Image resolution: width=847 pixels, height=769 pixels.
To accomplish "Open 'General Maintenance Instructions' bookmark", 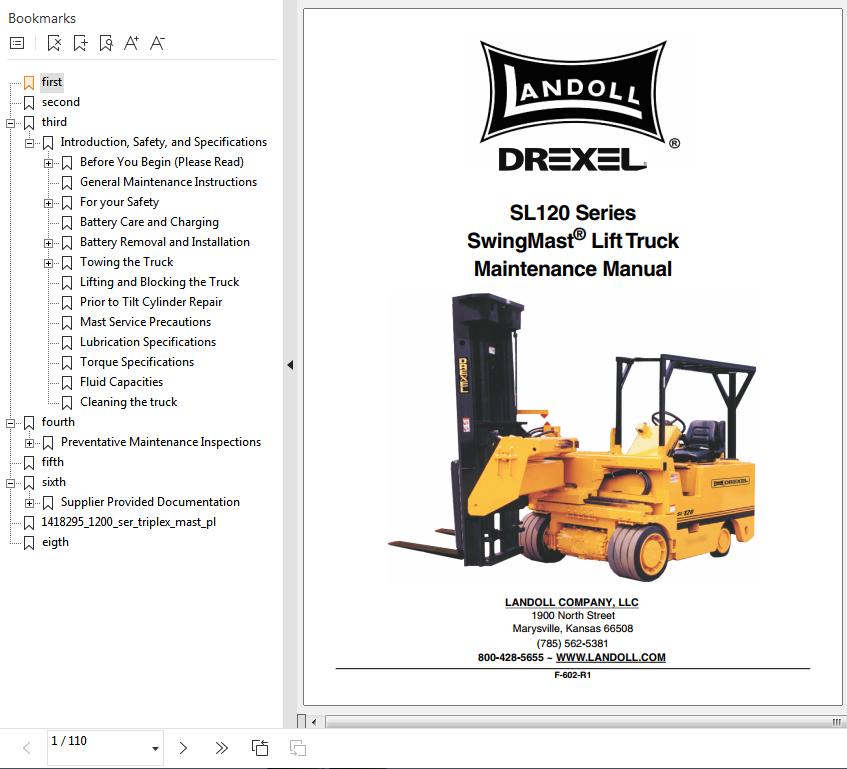I will [x=168, y=182].
